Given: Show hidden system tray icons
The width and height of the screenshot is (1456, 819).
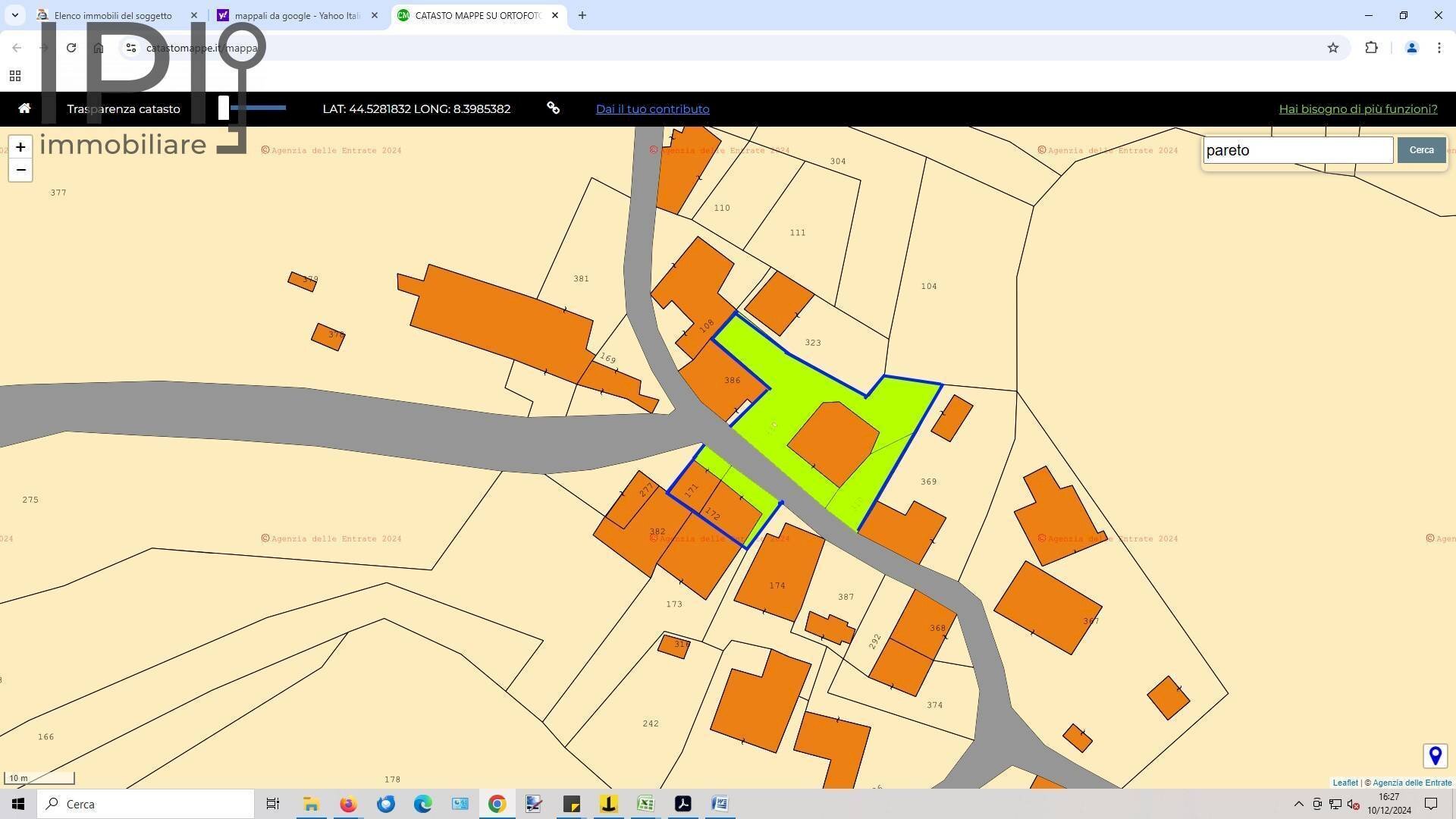Looking at the screenshot, I should coord(1298,804).
